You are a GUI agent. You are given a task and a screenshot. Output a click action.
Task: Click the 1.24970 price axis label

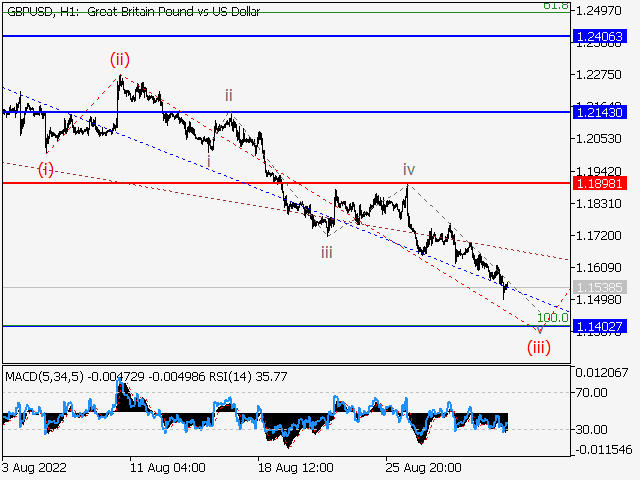coord(598,11)
